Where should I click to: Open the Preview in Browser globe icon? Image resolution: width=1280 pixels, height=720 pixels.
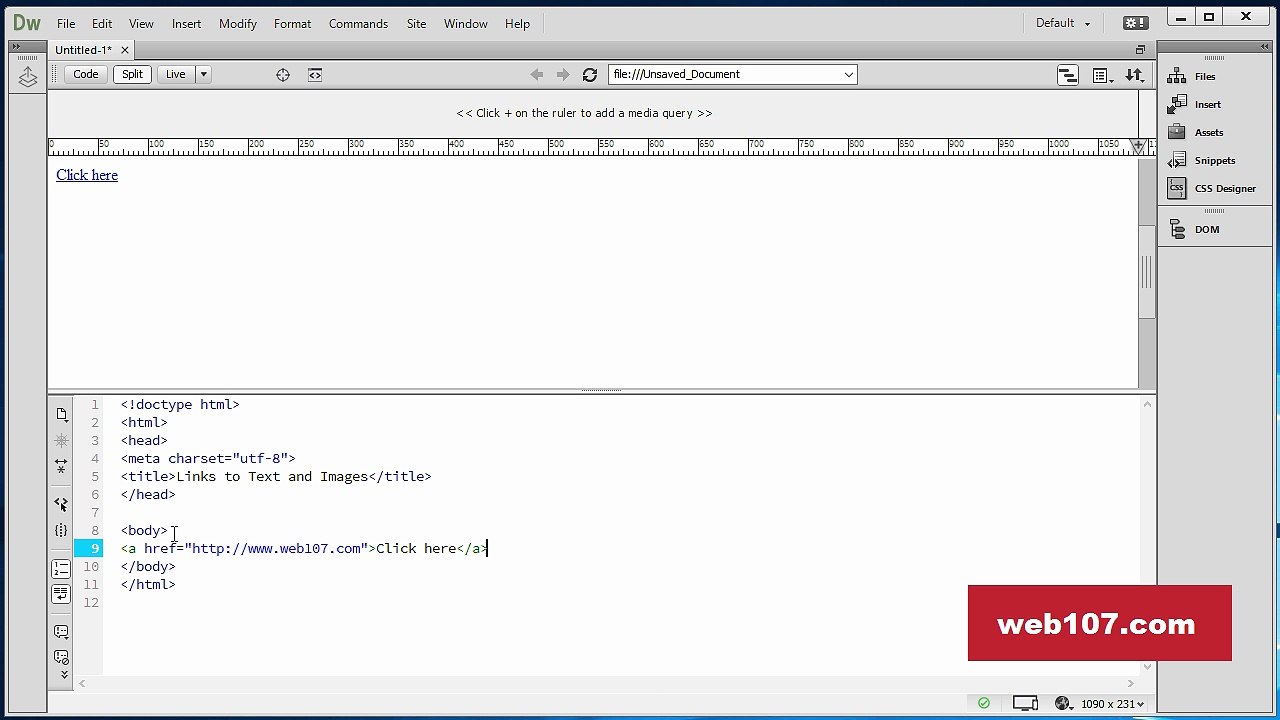click(1063, 703)
